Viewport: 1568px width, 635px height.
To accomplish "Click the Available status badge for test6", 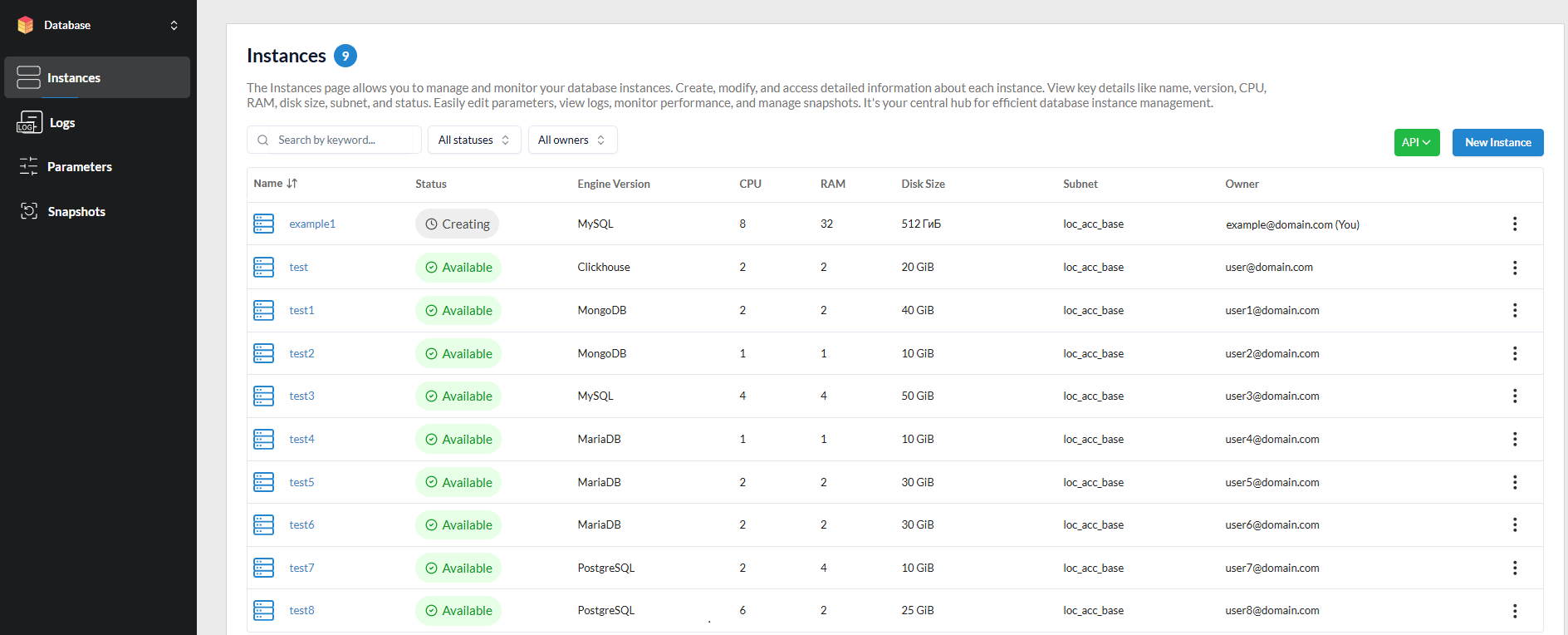I will coord(458,524).
